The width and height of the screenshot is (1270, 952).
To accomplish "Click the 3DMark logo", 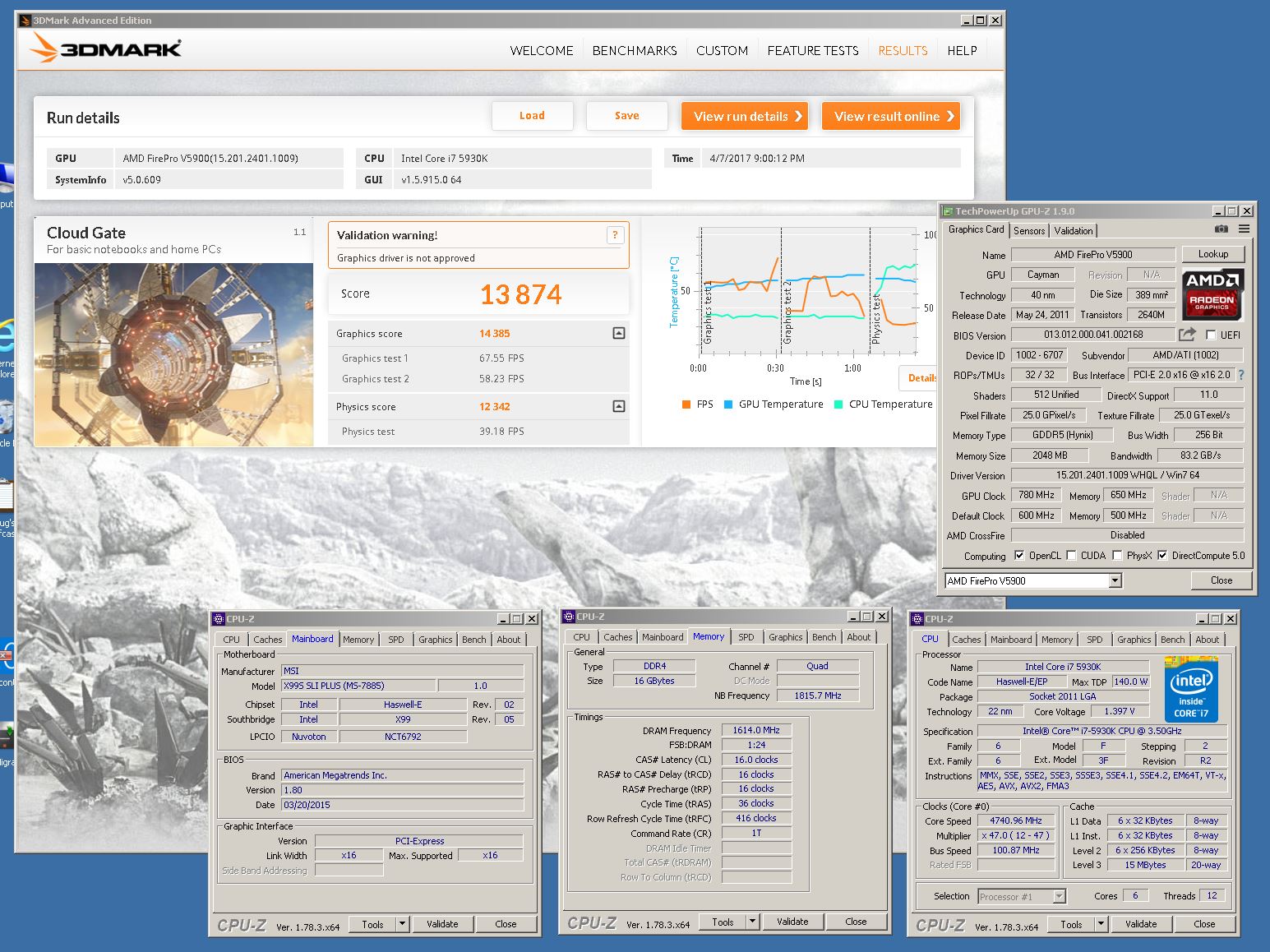I will 106,49.
